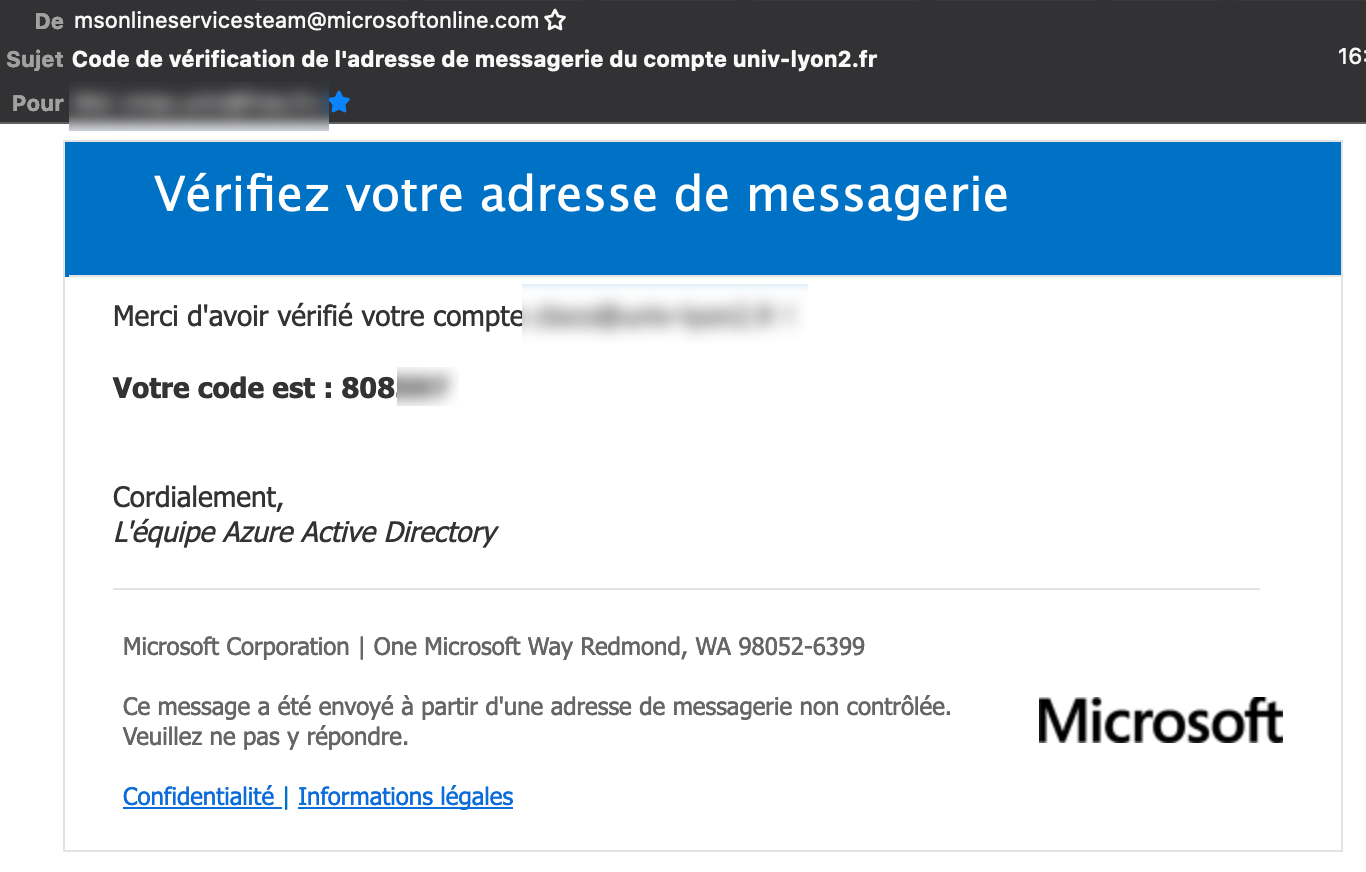The width and height of the screenshot is (1366, 872).
Task: Click the blurred account email in message body
Action: tap(663, 317)
